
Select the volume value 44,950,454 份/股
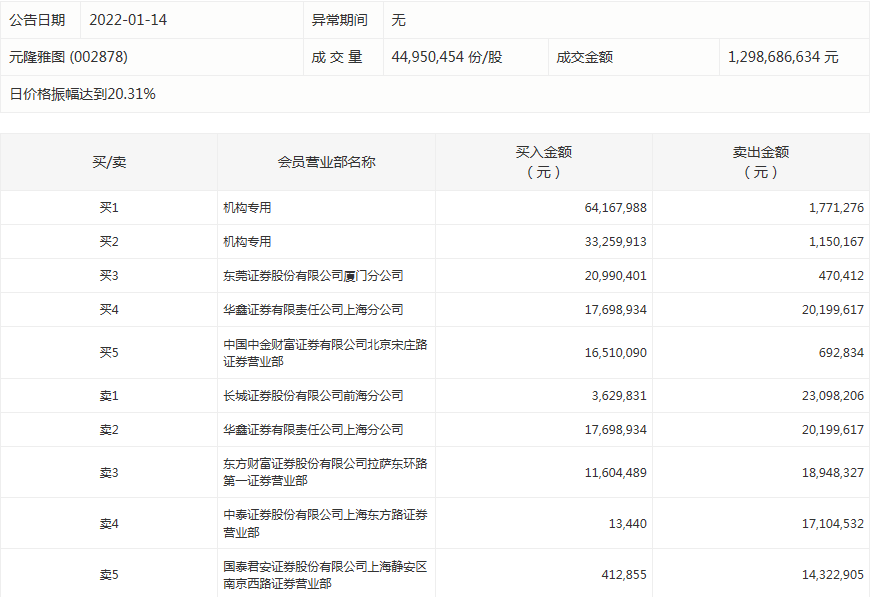(x=447, y=57)
